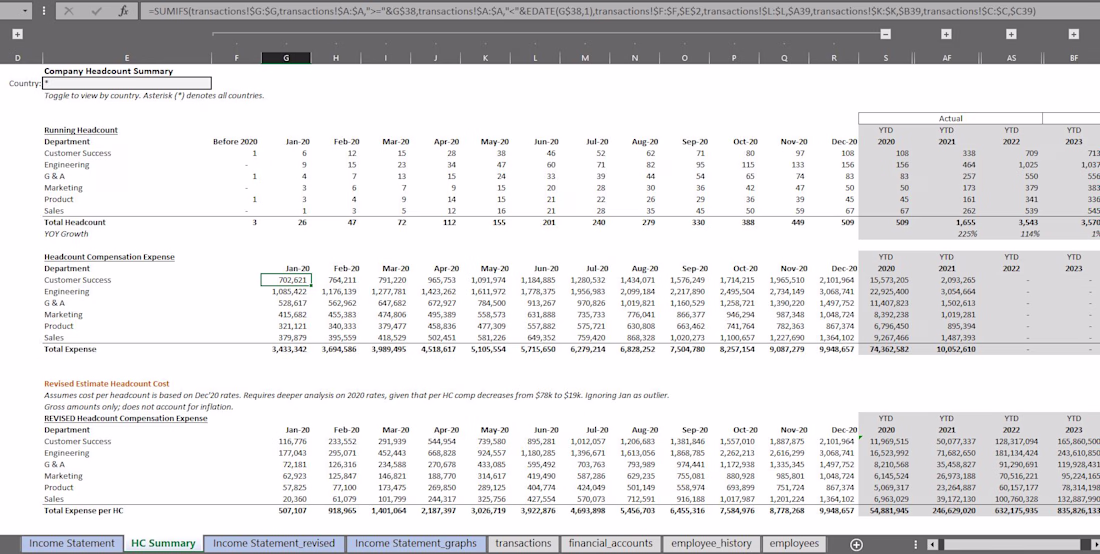Select the financial_accounts sheet tab
1100x554 pixels.
[610, 544]
